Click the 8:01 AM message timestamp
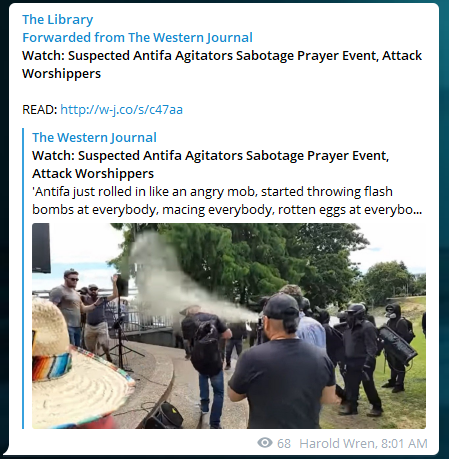This screenshot has height=459, width=449. (x=404, y=444)
